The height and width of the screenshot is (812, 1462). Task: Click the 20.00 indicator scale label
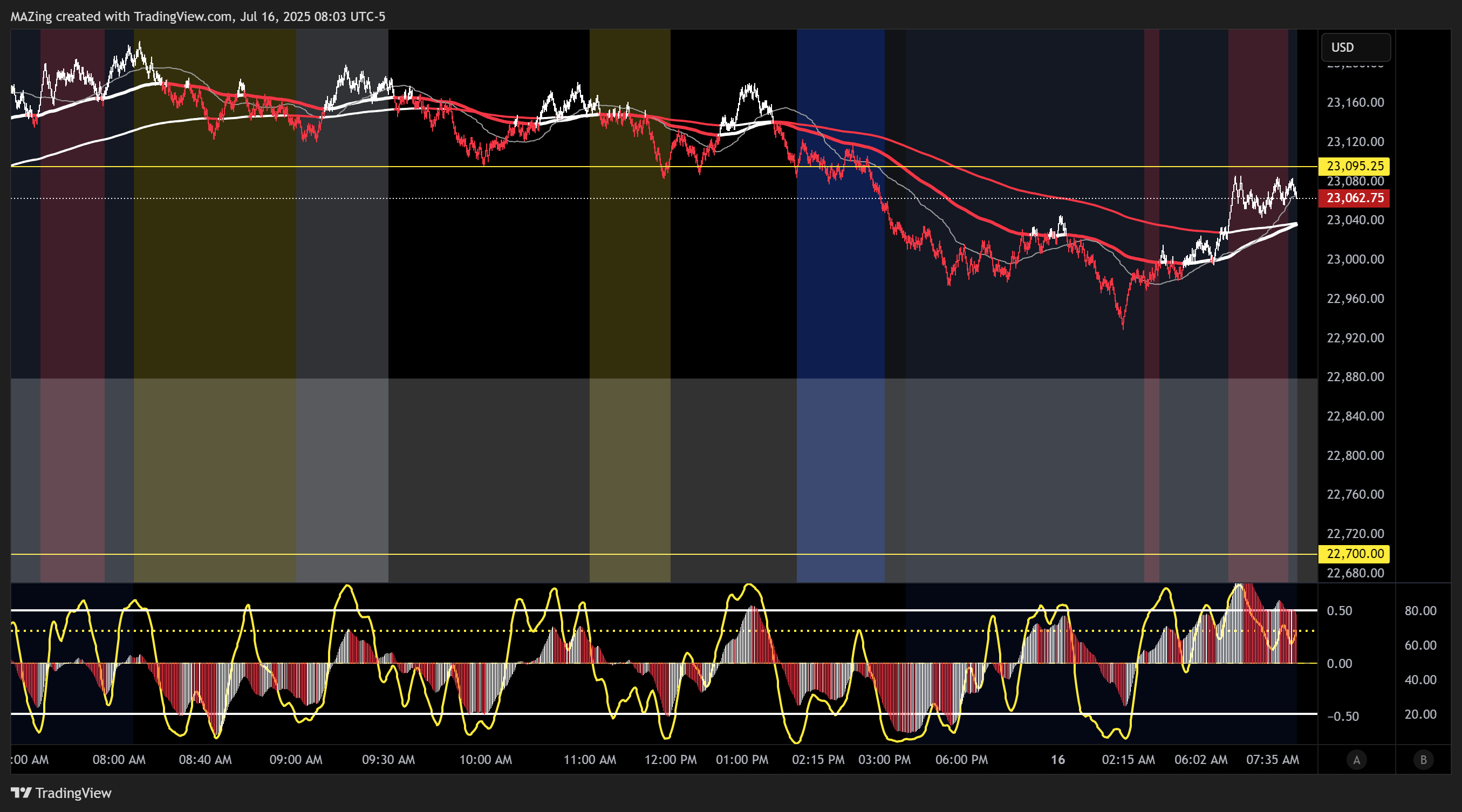[x=1420, y=715]
